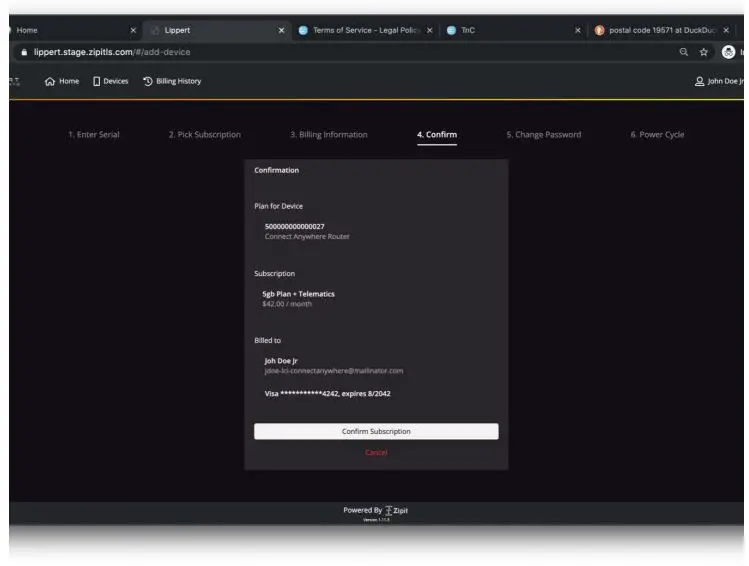Click the DuckDuckGo favicon on last tab
This screenshot has height=566, width=749.
coord(599,30)
